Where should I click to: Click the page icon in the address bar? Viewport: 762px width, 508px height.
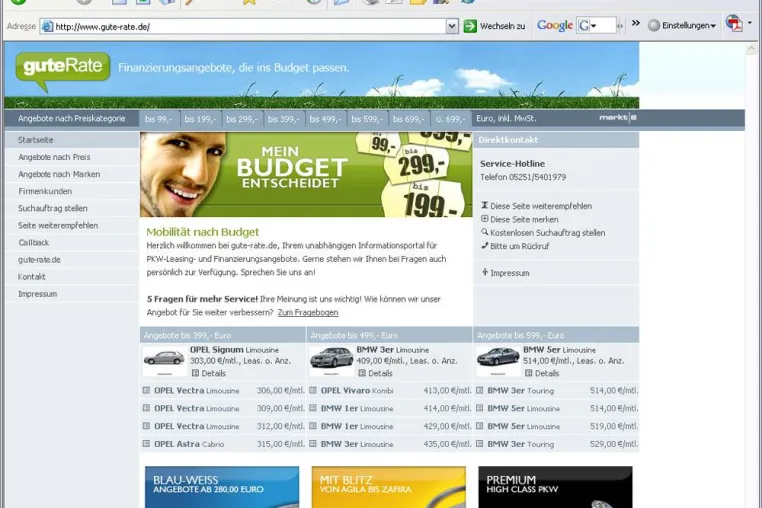click(47, 26)
